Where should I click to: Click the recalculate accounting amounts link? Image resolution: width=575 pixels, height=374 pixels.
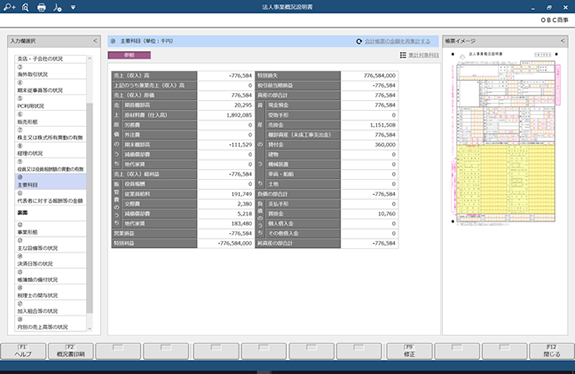pos(398,41)
